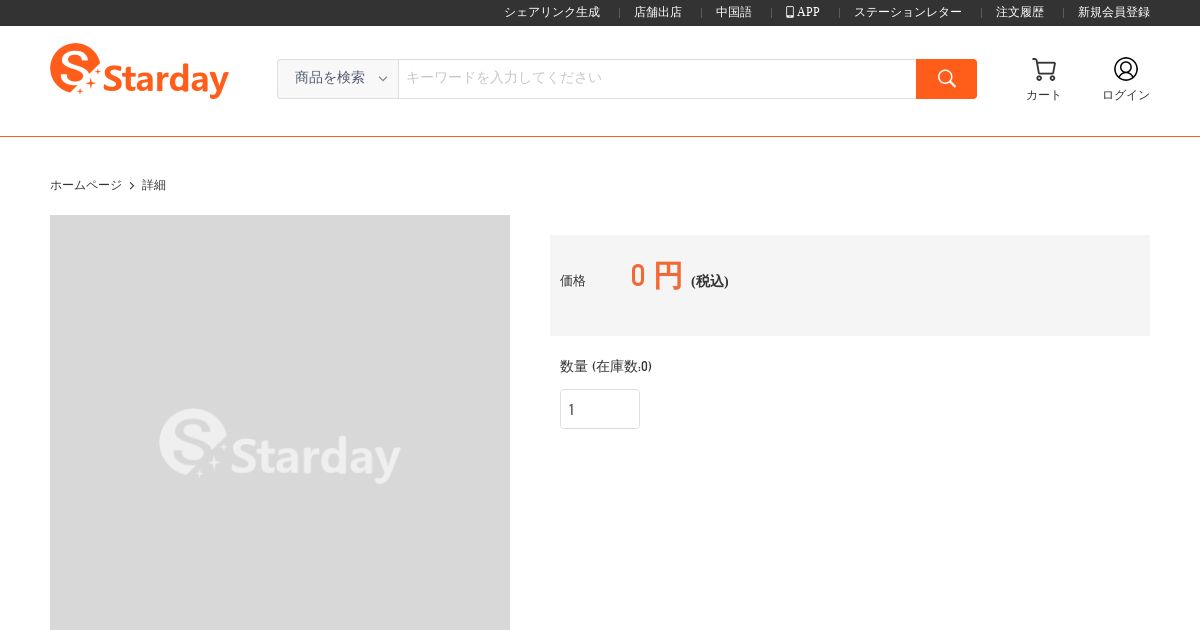The width and height of the screenshot is (1200, 630).
Task: Click the 価格 label
Action: point(573,281)
